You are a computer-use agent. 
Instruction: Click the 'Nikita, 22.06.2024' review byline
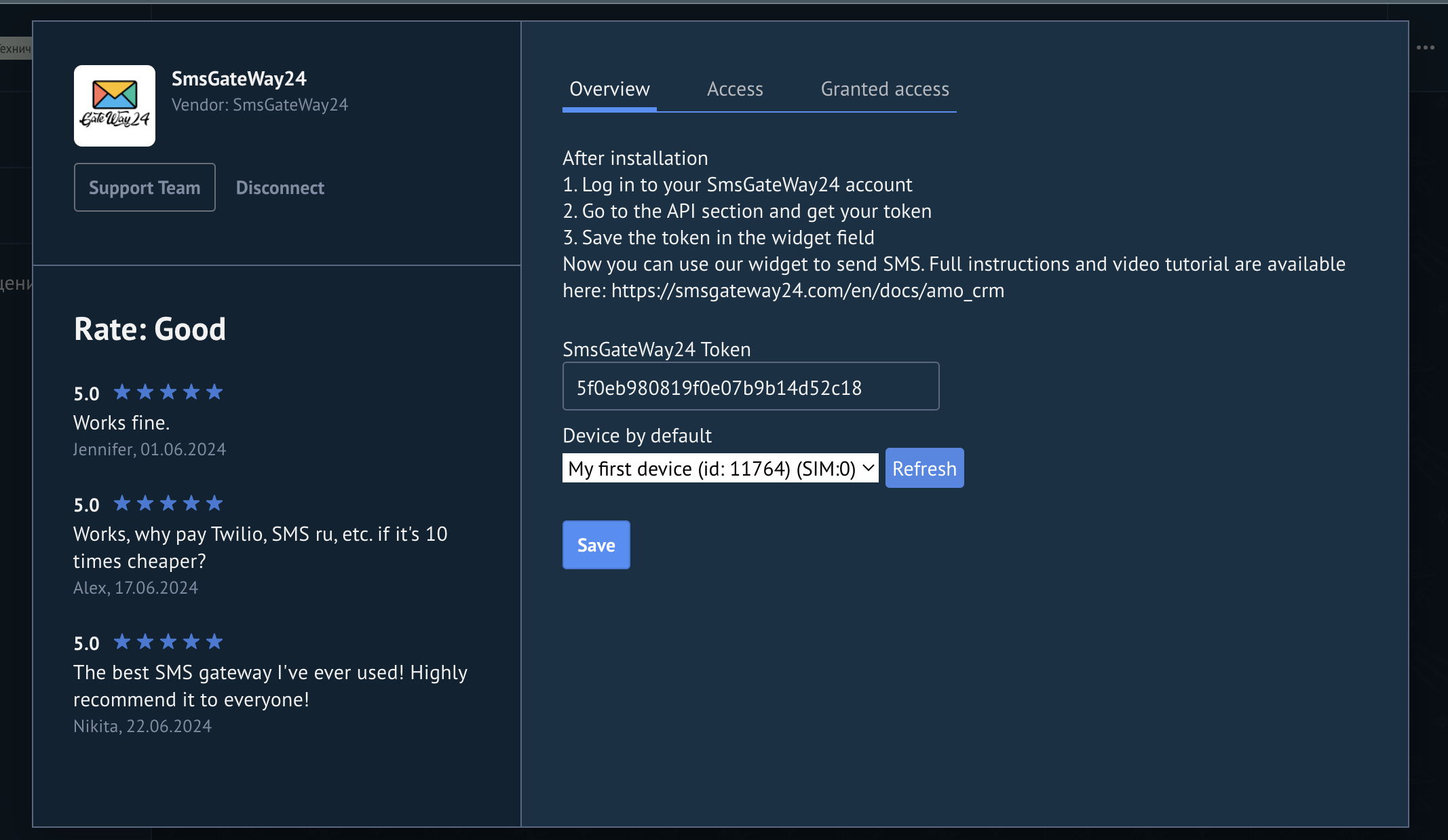point(142,726)
